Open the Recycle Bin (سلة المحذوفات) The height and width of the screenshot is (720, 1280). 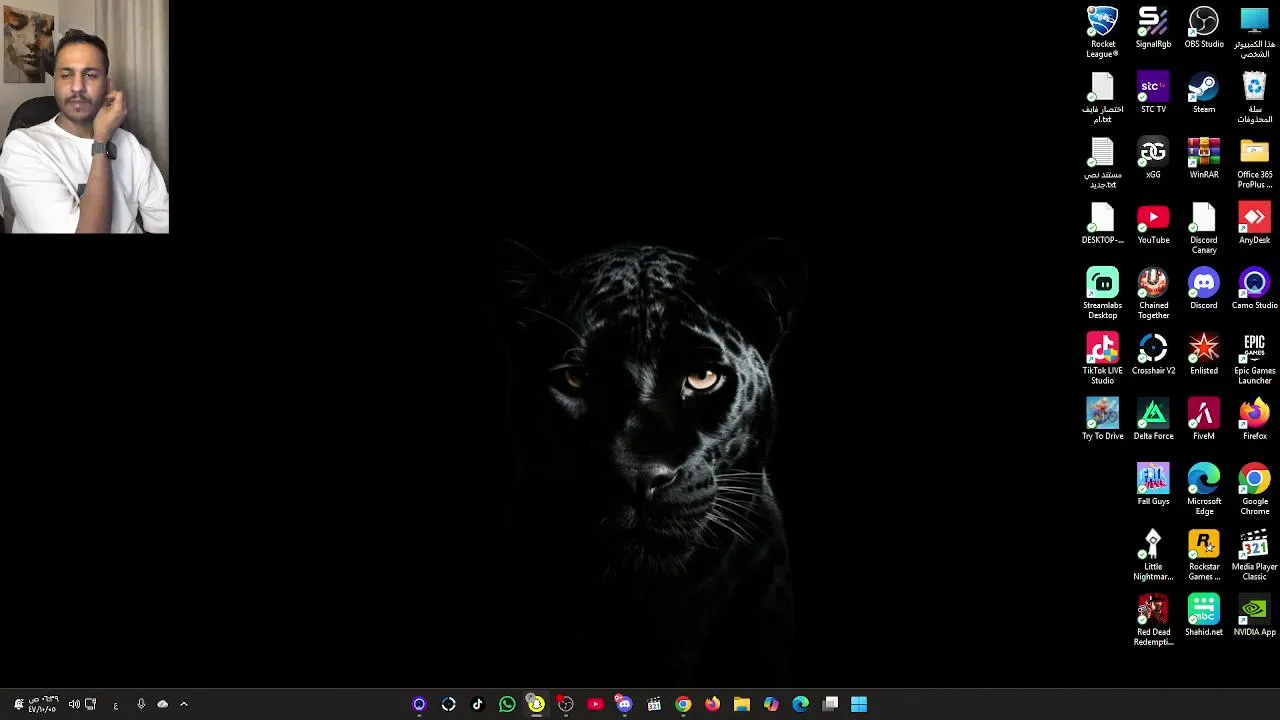pyautogui.click(x=1254, y=97)
